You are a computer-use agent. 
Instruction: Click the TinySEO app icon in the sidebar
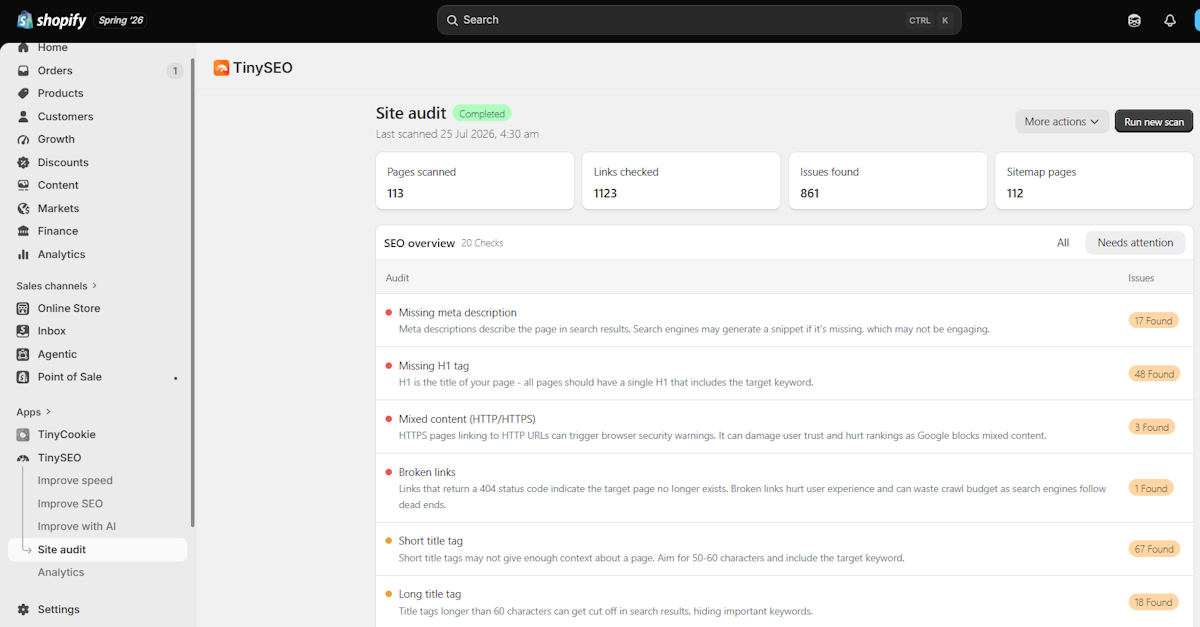(x=23, y=458)
